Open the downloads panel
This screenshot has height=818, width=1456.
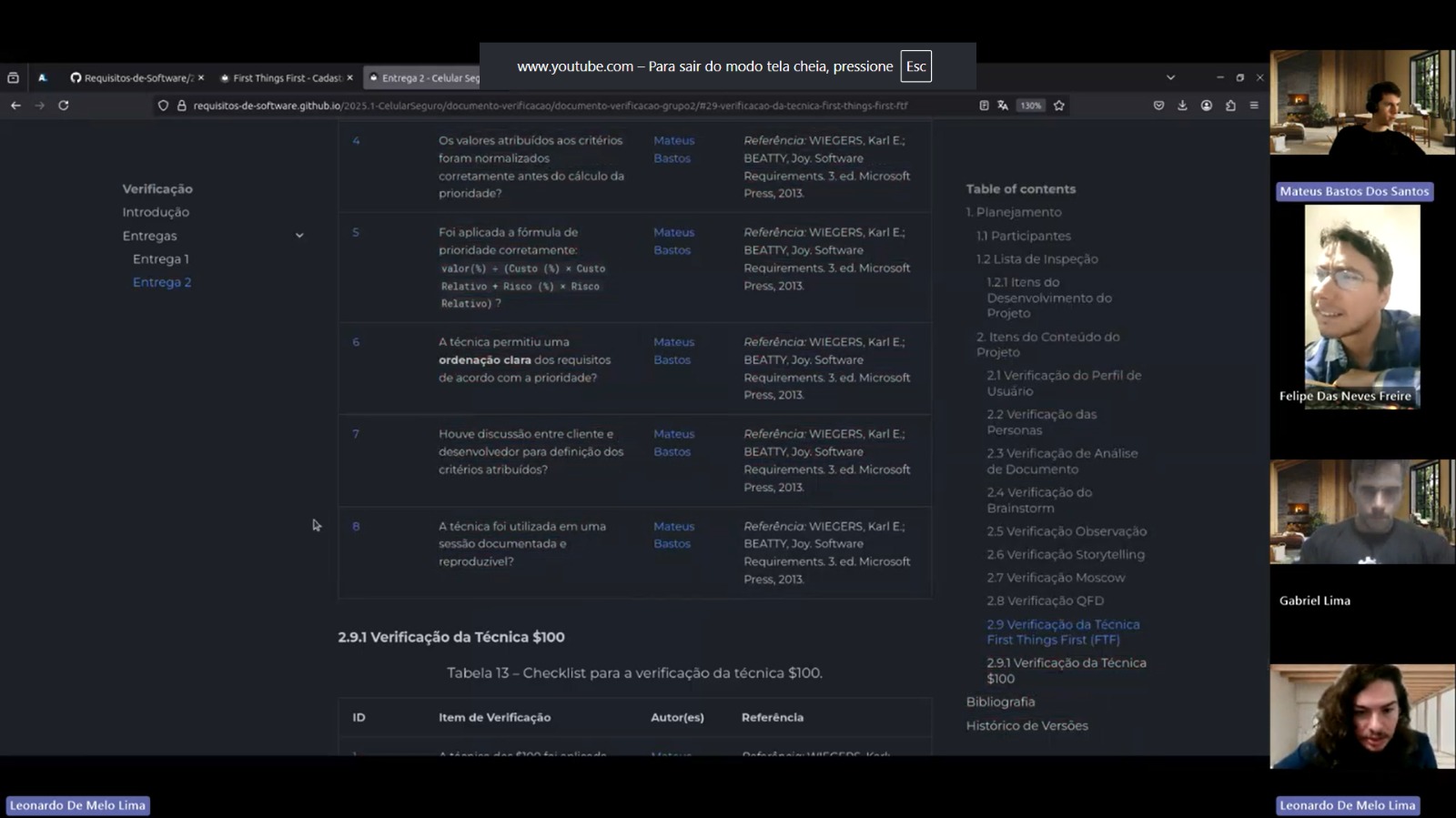[1182, 106]
